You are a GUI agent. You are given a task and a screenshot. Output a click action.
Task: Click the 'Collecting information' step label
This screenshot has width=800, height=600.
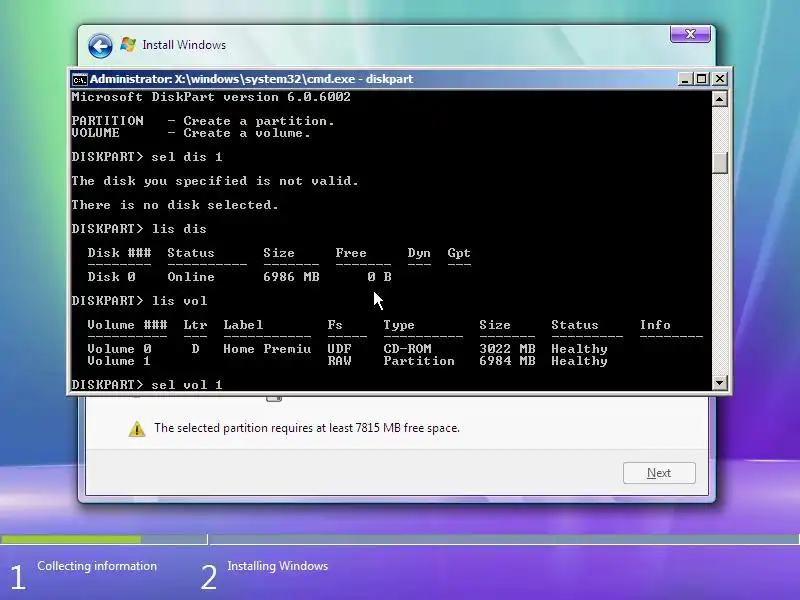(97, 566)
